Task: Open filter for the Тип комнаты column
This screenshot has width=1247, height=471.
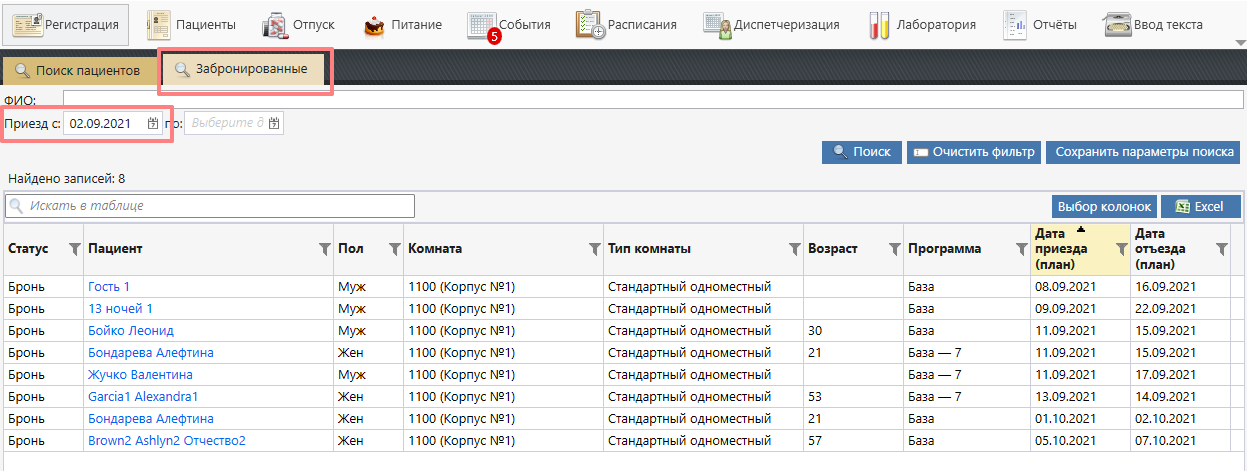Action: click(794, 250)
